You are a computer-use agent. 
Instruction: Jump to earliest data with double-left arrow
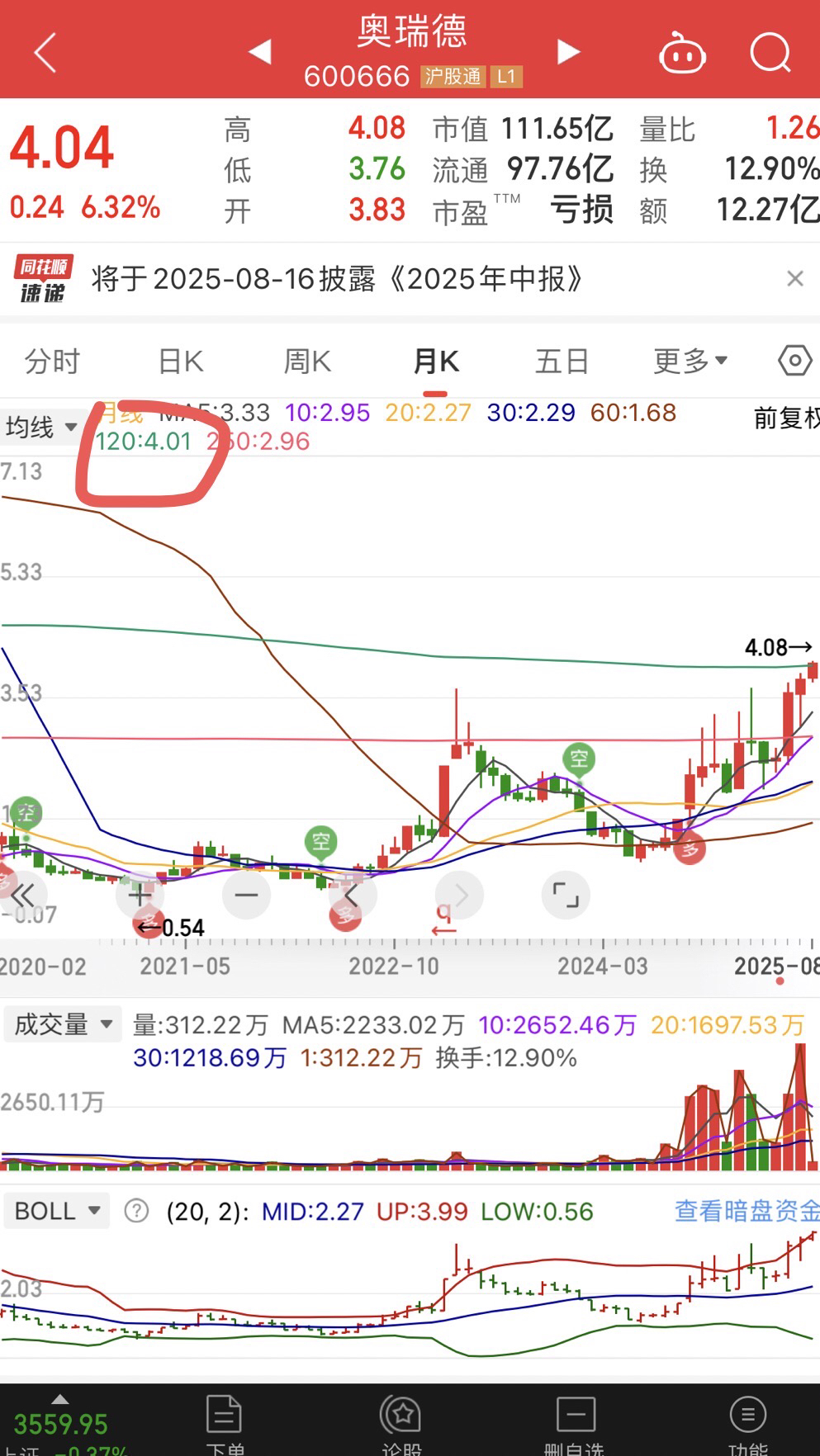(21, 896)
